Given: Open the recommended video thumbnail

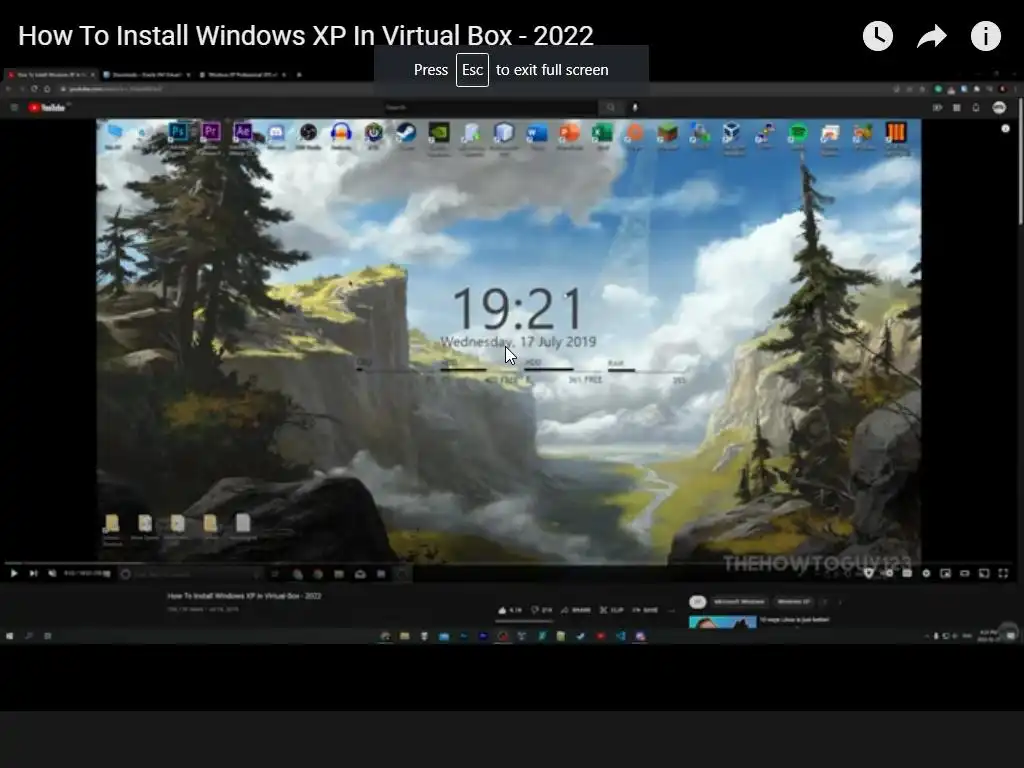Looking at the screenshot, I should click(723, 622).
